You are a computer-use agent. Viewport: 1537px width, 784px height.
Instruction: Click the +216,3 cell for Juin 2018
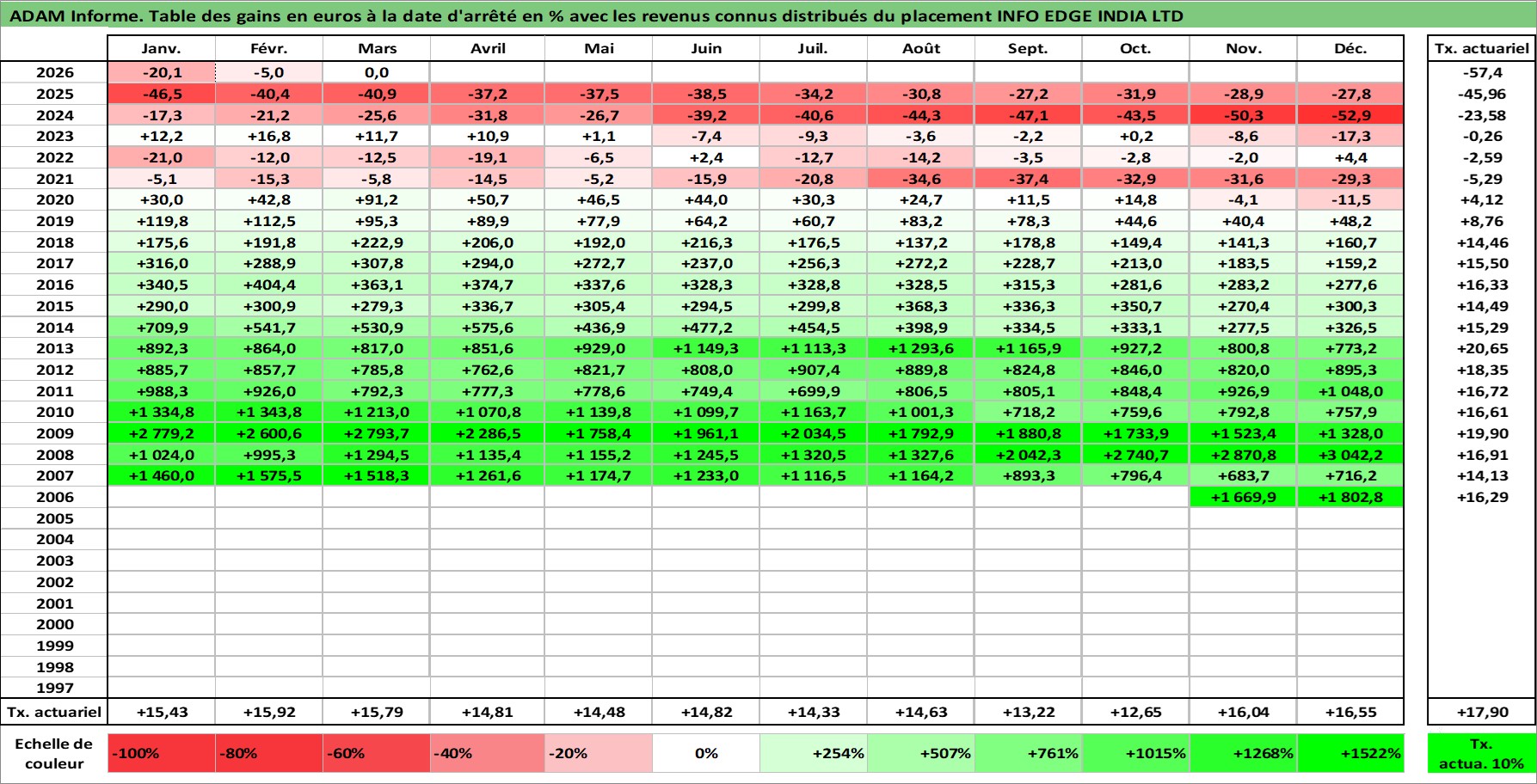pyautogui.click(x=706, y=242)
